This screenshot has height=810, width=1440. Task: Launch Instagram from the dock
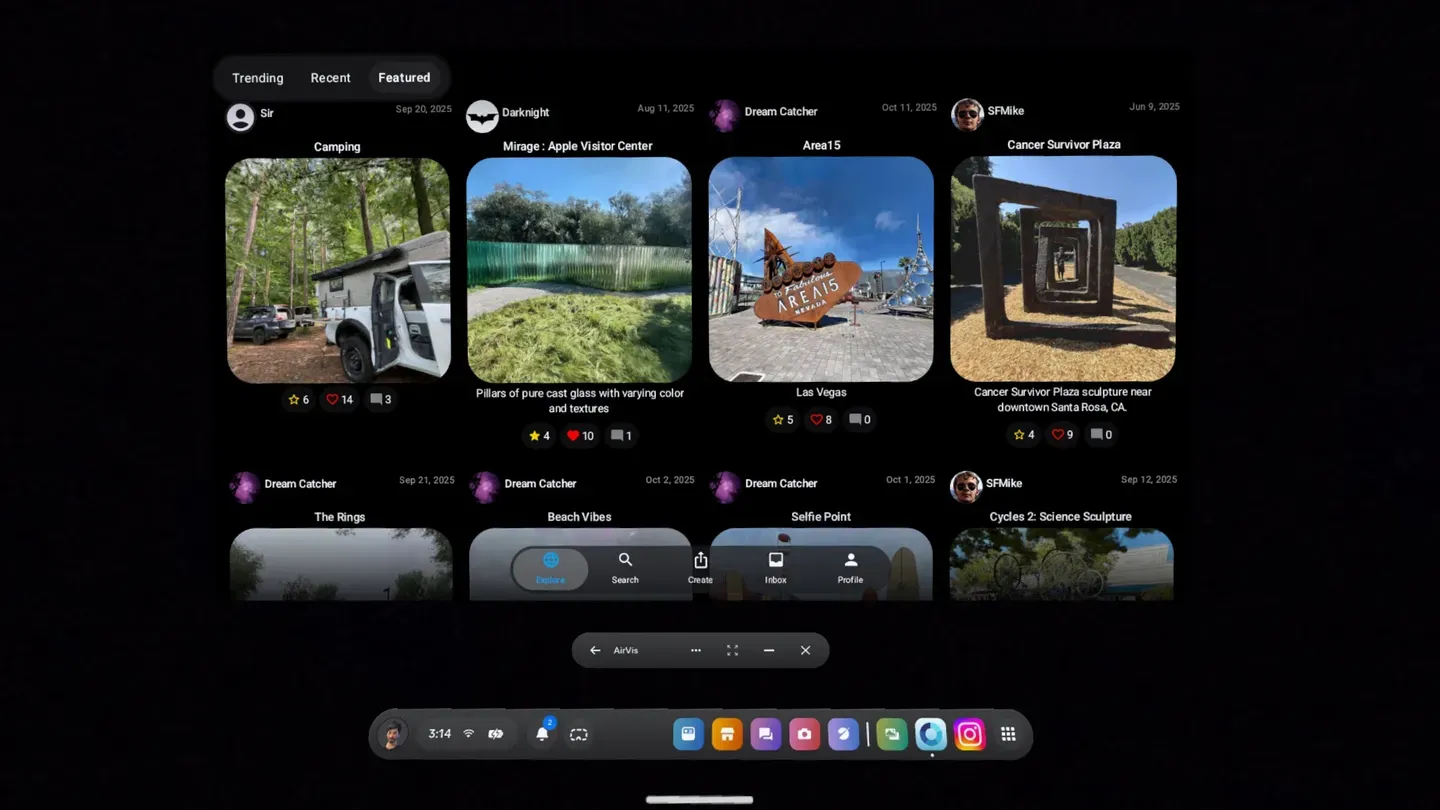pos(969,735)
